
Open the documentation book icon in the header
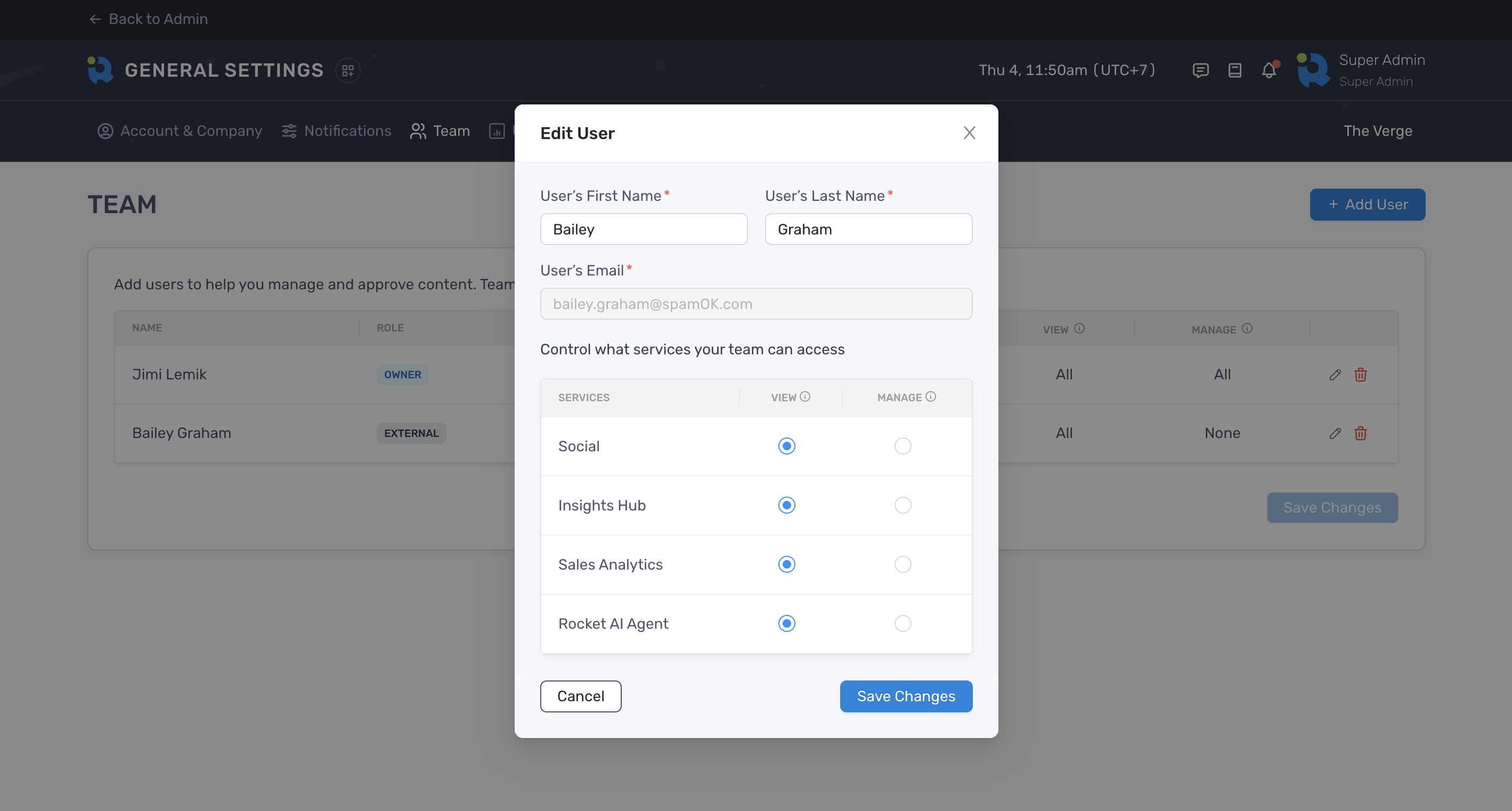point(1234,70)
